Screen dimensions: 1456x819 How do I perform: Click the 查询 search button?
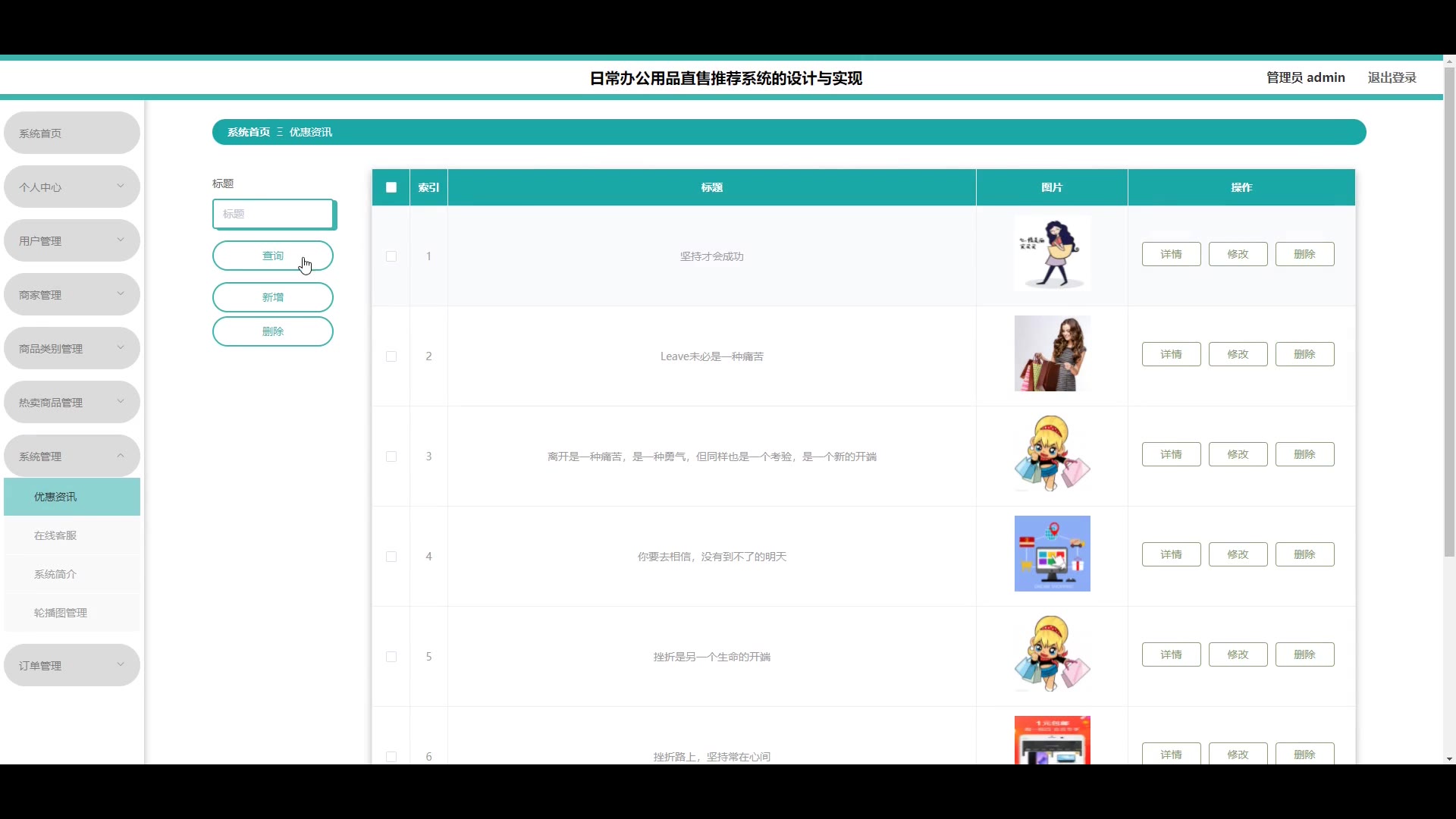click(x=273, y=256)
